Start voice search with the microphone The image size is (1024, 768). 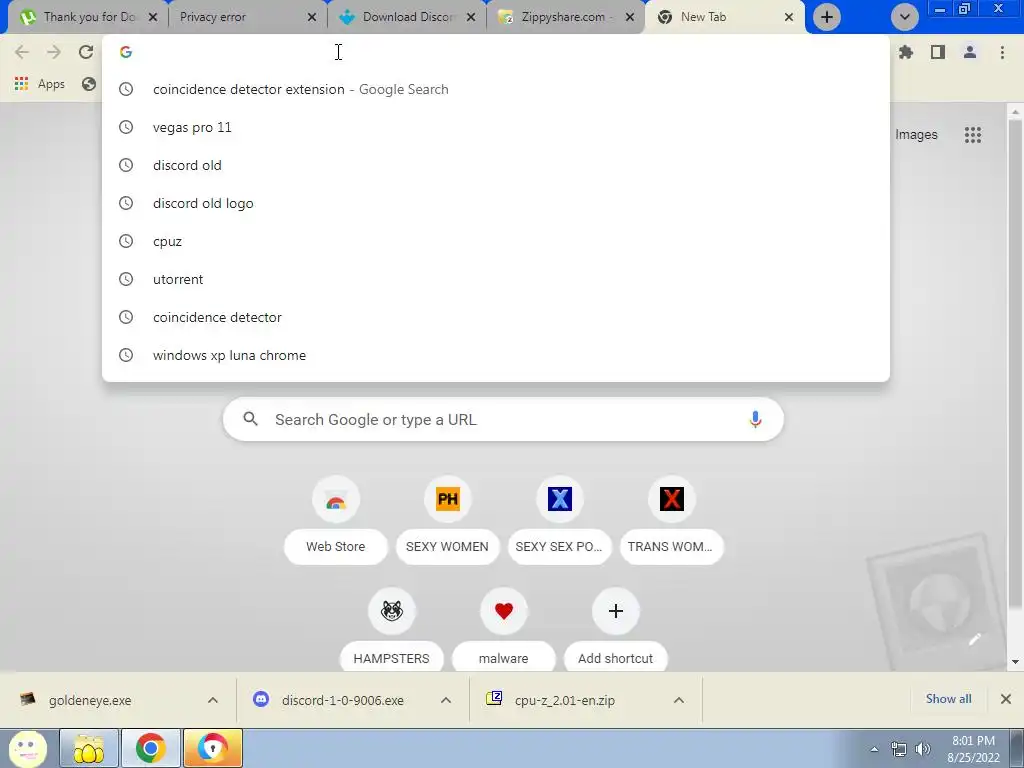(755, 419)
